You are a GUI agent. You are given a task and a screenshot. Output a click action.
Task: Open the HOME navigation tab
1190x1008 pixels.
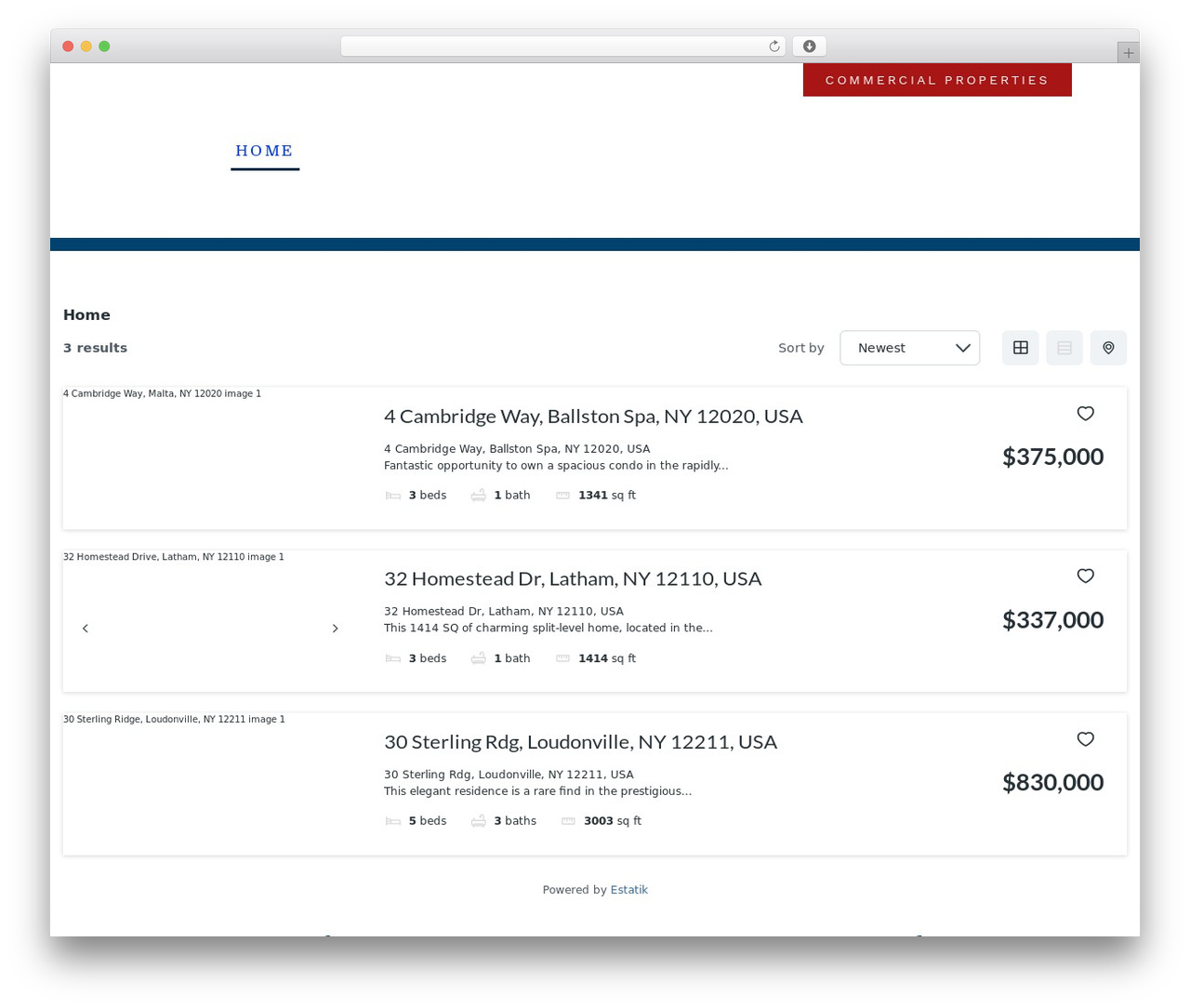pyautogui.click(x=265, y=151)
